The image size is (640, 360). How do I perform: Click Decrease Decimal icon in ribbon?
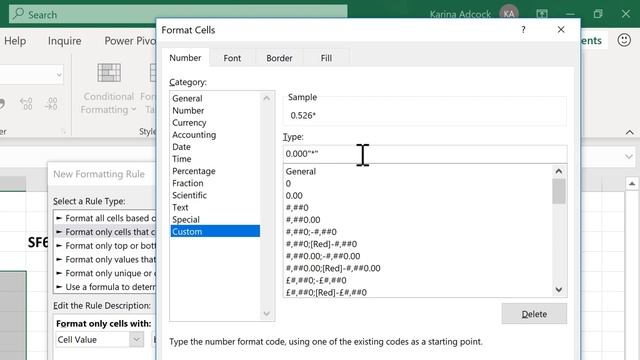click(x=51, y=104)
